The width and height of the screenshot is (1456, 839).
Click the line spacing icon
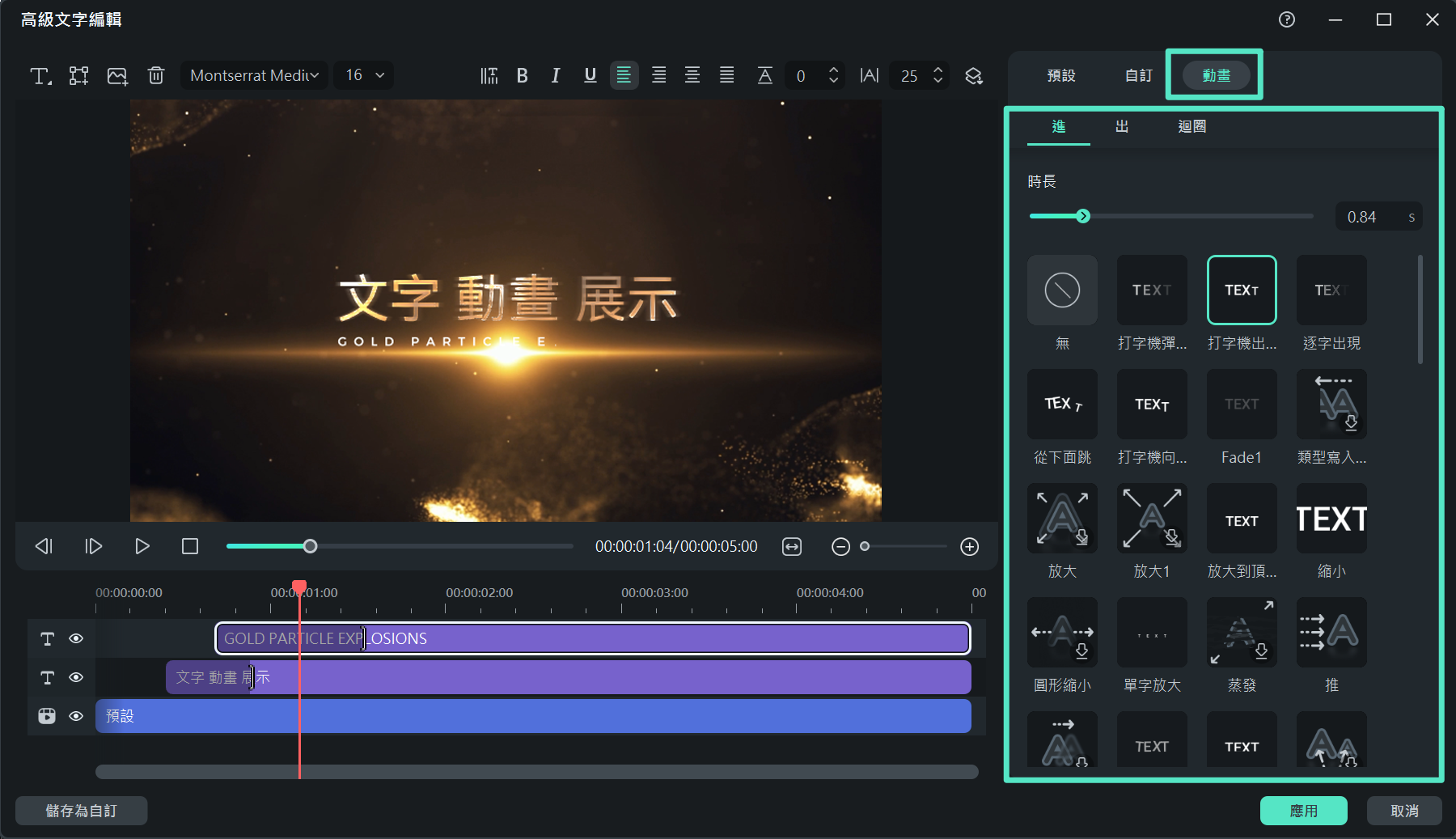tap(764, 76)
